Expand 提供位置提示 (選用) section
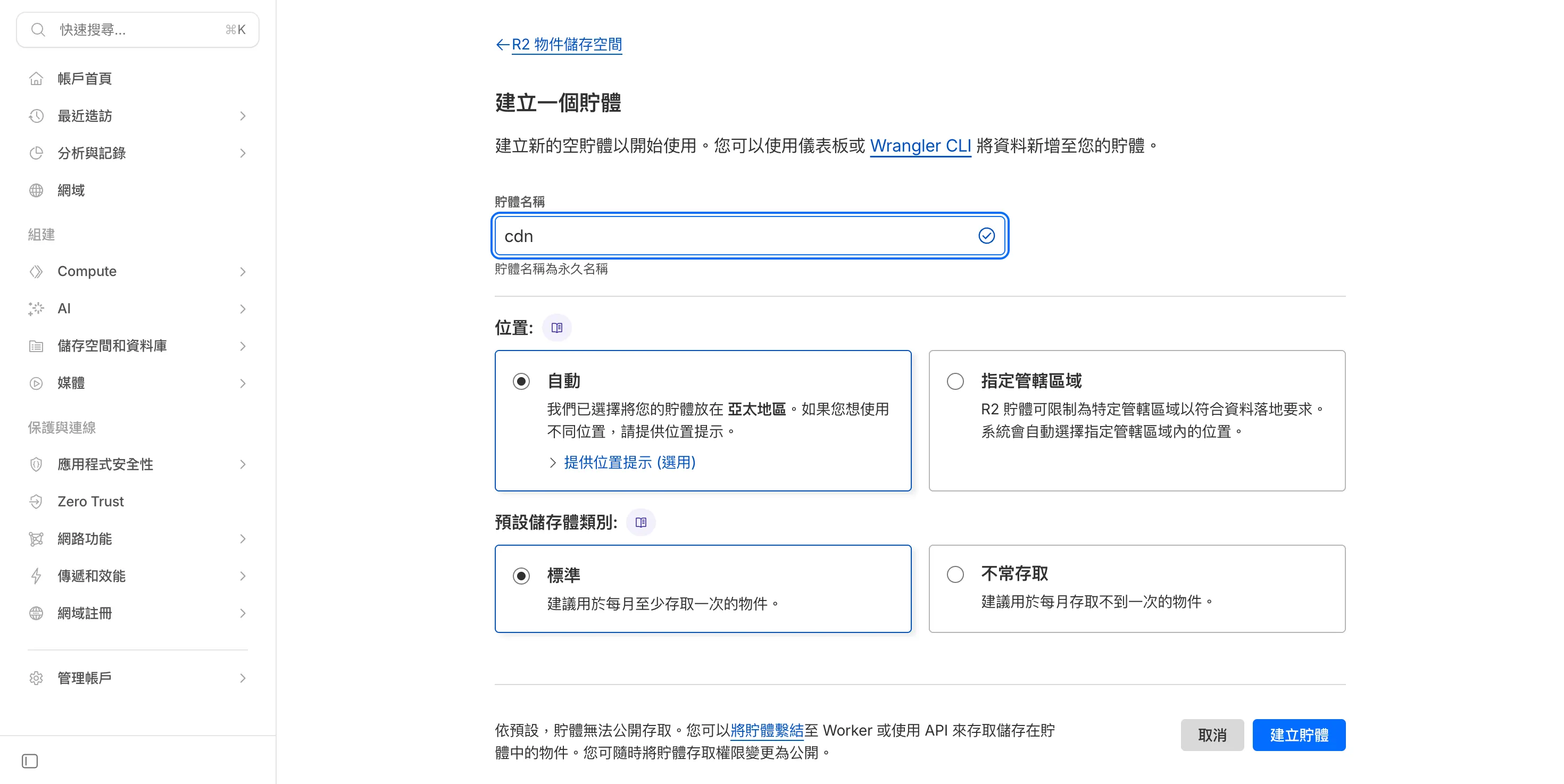The width and height of the screenshot is (1564, 784). (629, 462)
